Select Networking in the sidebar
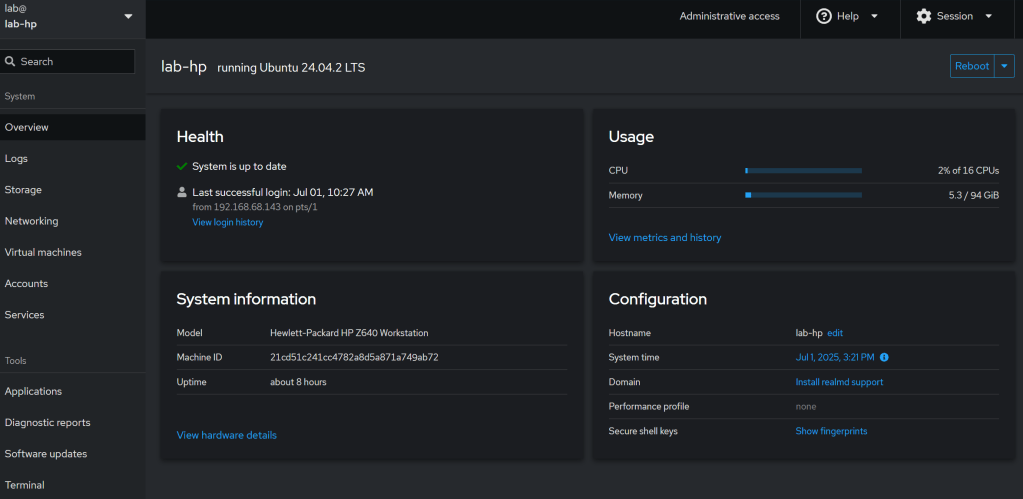The height and width of the screenshot is (499, 1023). point(32,221)
